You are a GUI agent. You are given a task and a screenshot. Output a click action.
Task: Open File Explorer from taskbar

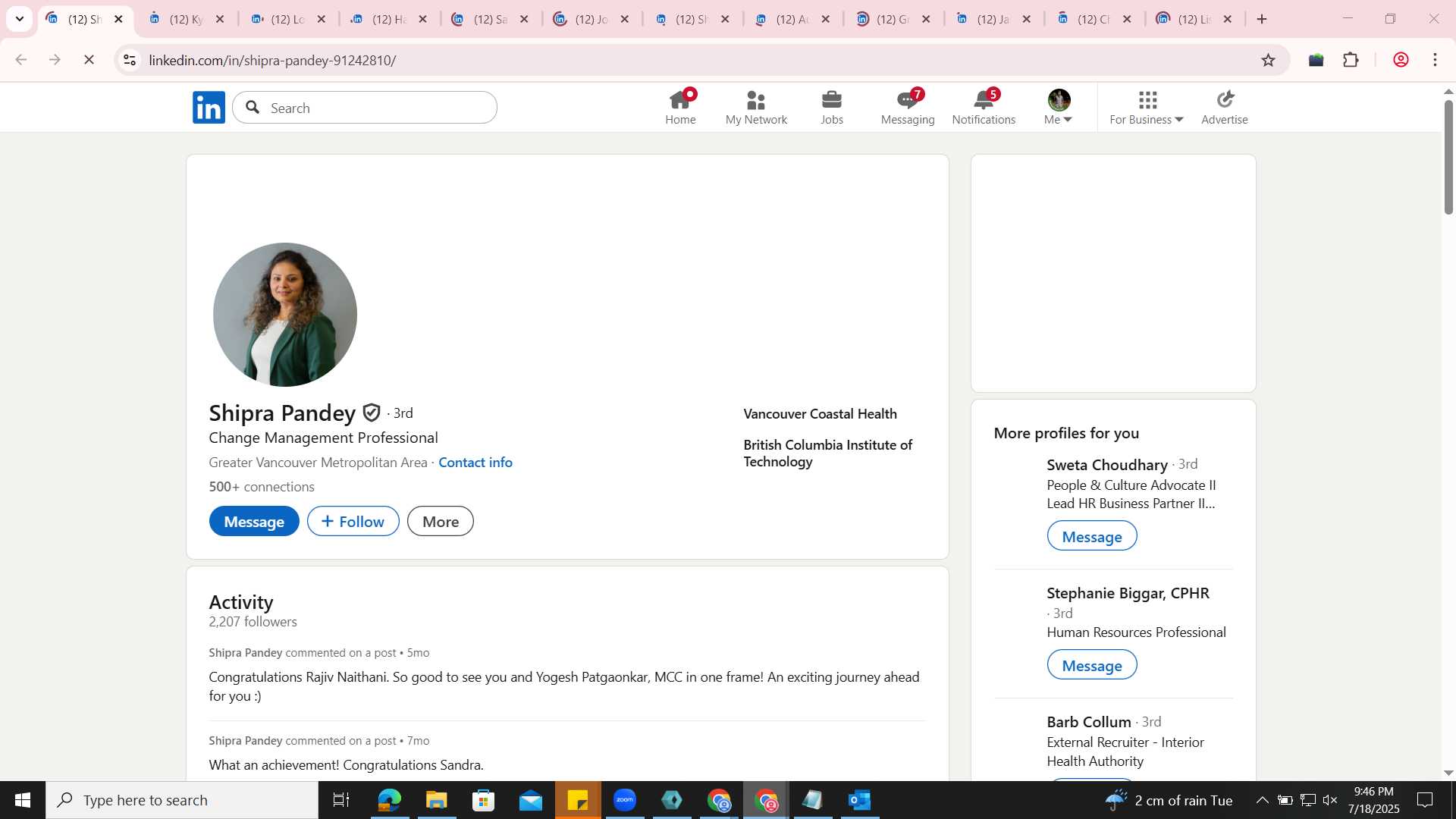tap(436, 800)
